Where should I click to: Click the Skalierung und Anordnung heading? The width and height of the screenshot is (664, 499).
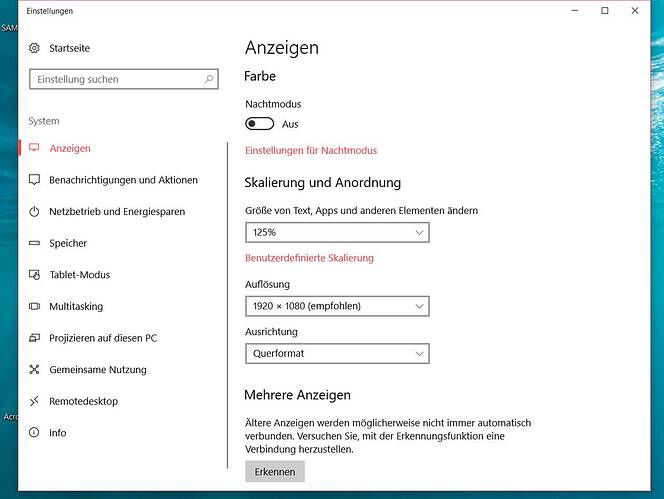pyautogui.click(x=323, y=183)
